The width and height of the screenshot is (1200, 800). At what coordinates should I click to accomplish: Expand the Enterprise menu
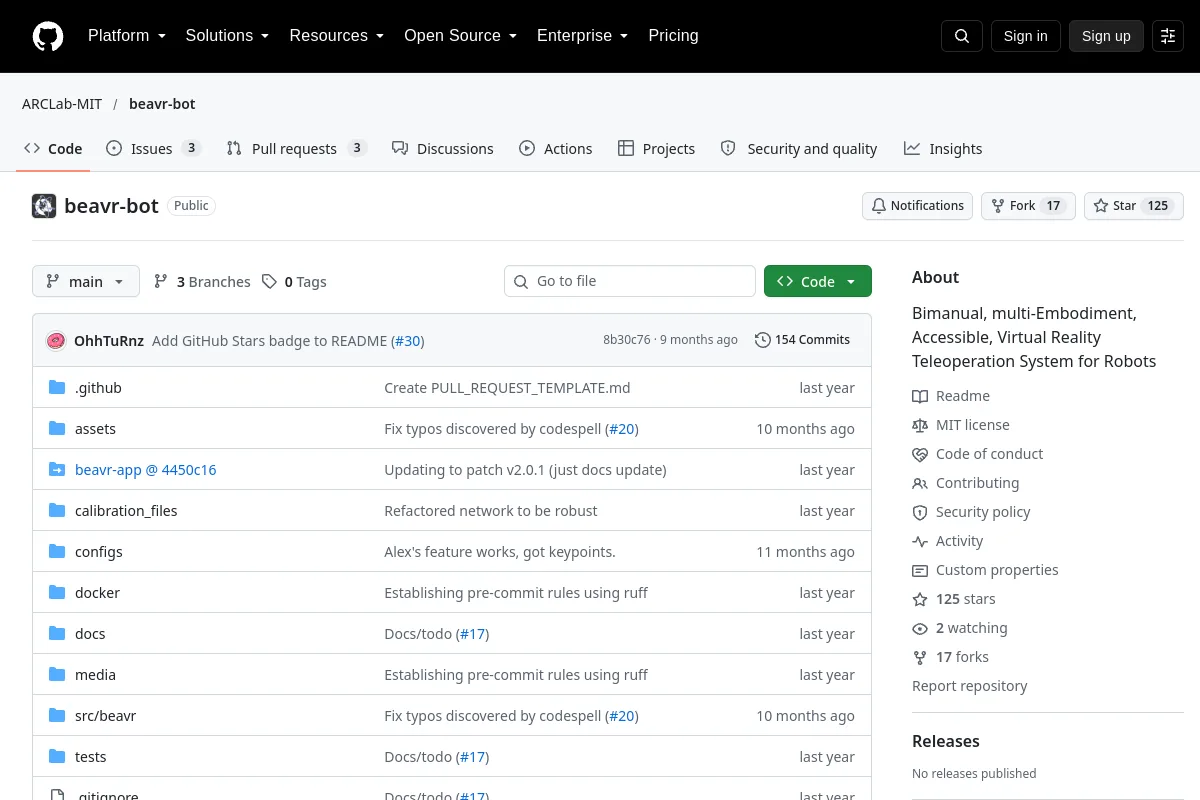582,36
